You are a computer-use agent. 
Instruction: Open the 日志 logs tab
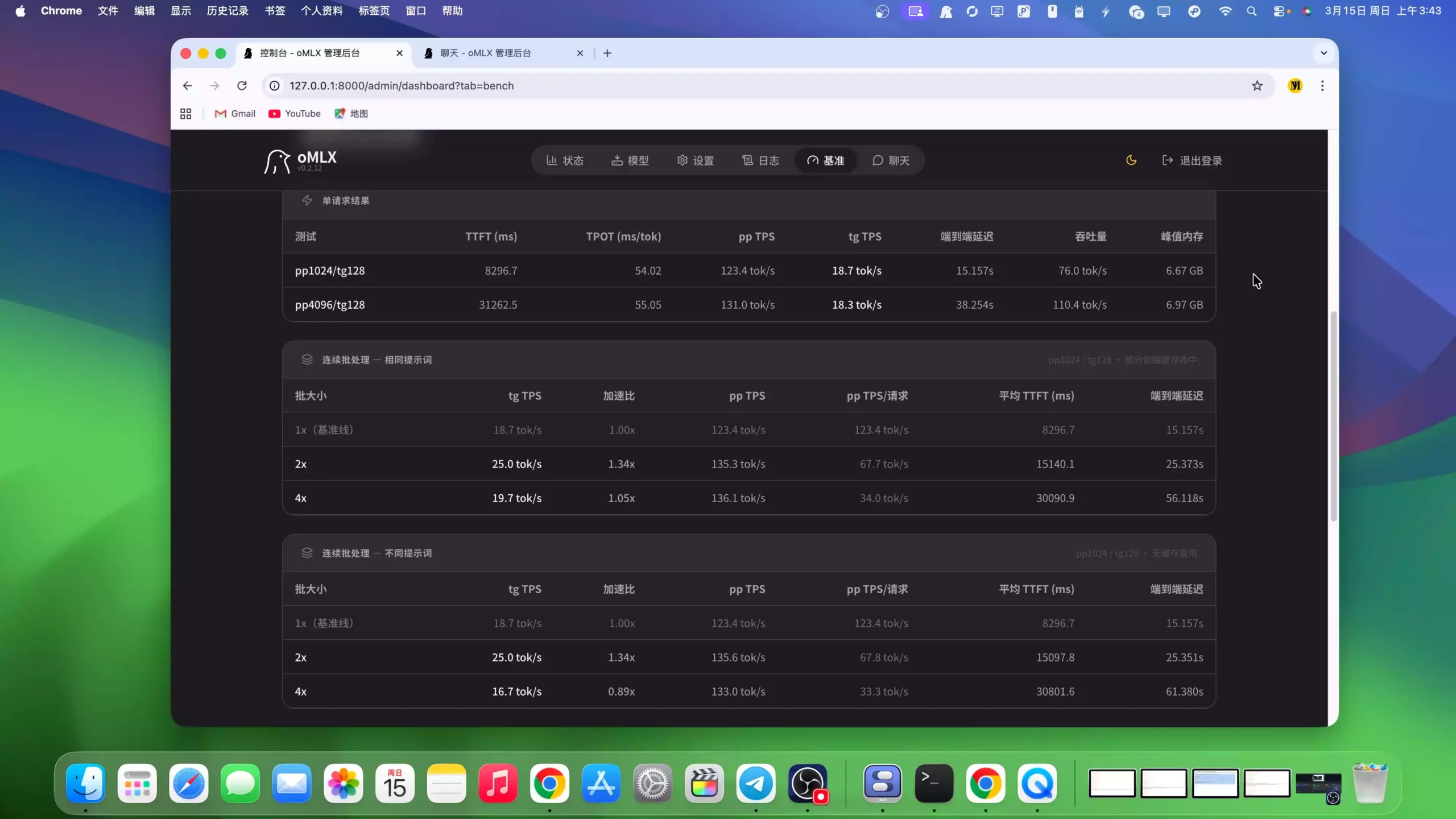760,160
